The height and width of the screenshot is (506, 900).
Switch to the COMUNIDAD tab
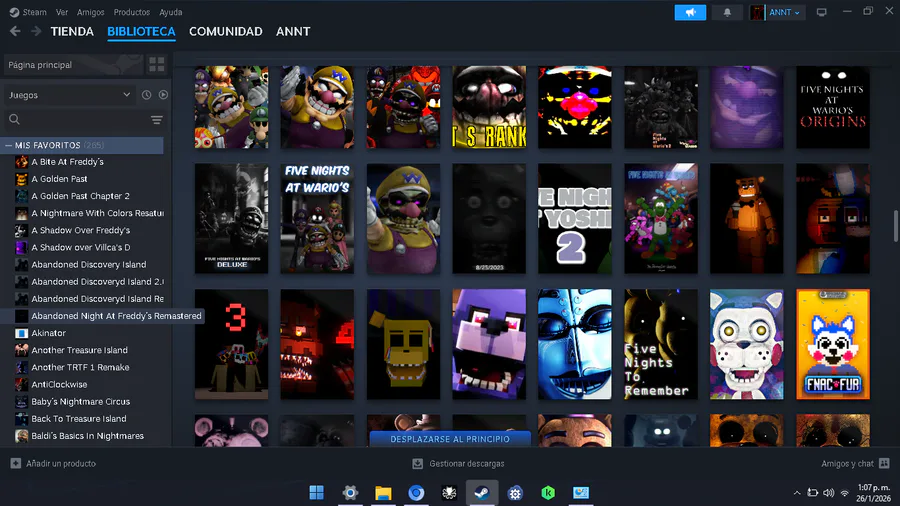pos(226,32)
